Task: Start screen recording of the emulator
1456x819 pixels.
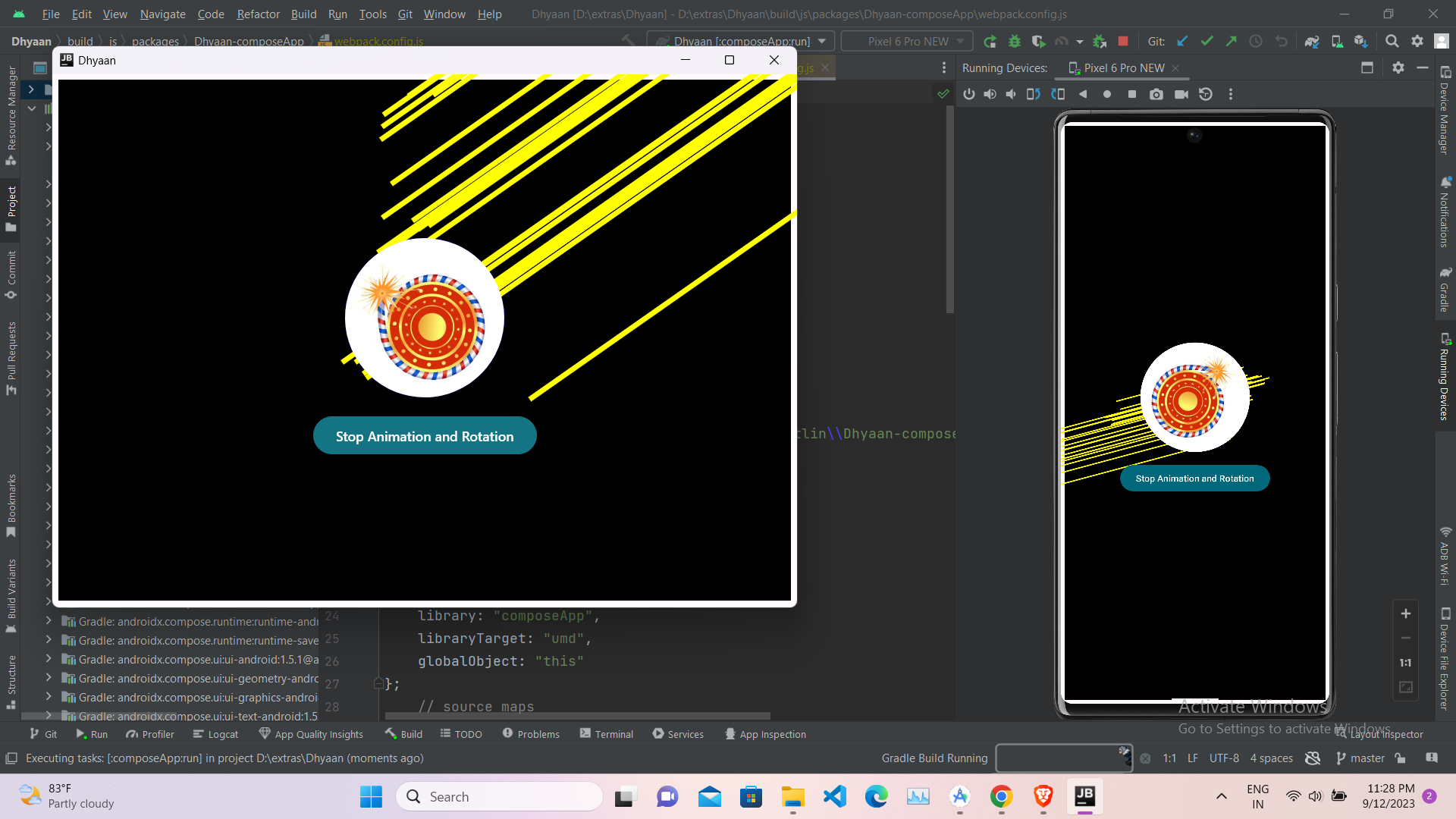Action: coord(1181,94)
